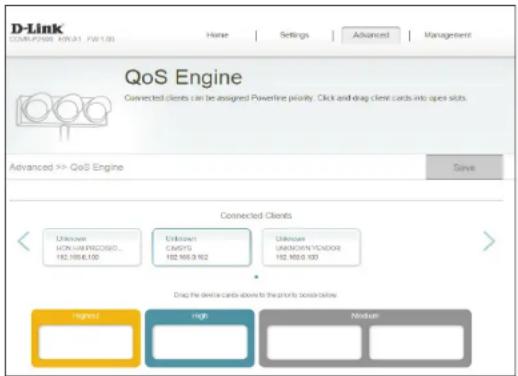Click the D-Link logo
The height and width of the screenshot is (376, 518).
point(37,29)
